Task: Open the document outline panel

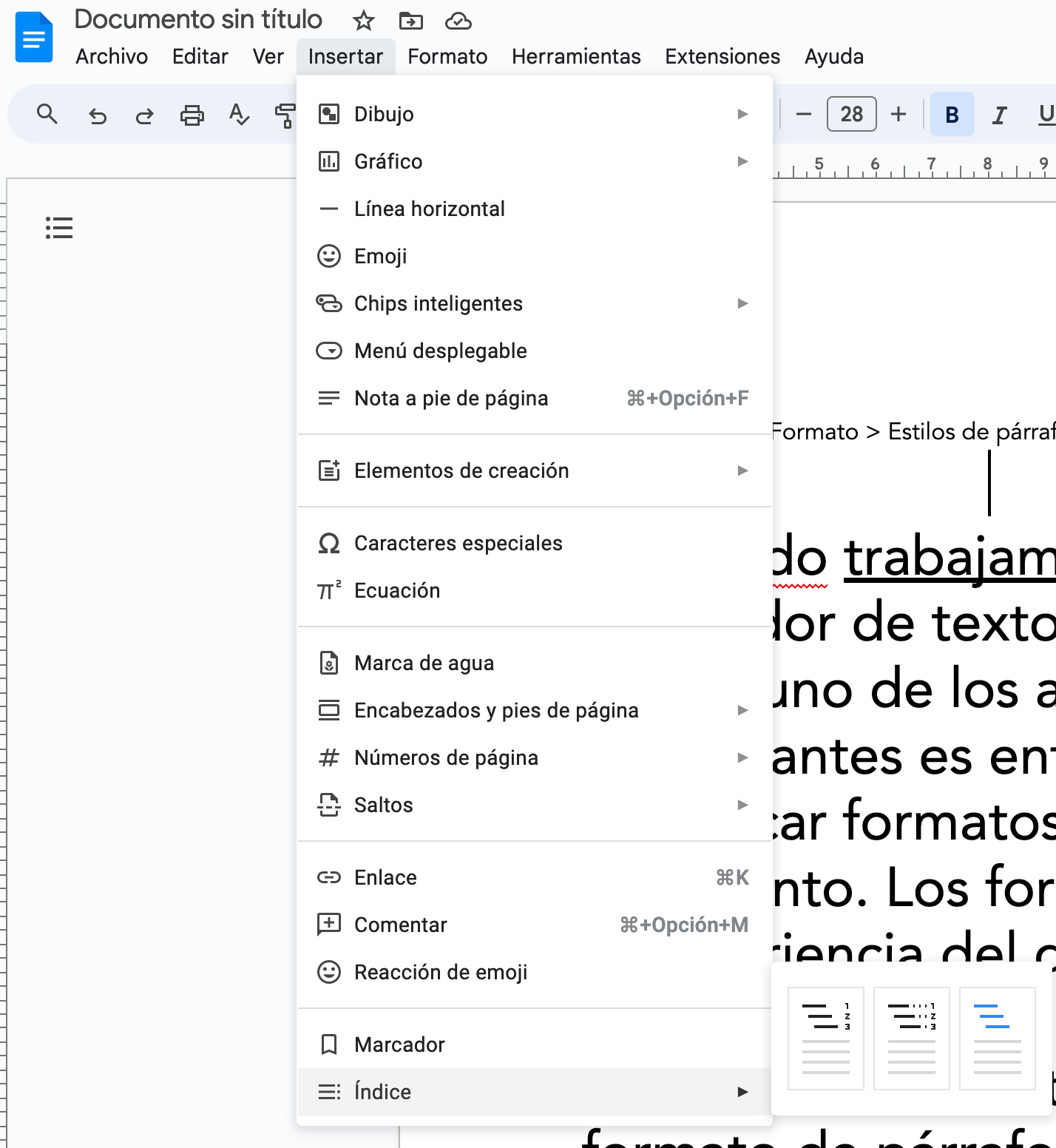Action: (59, 228)
